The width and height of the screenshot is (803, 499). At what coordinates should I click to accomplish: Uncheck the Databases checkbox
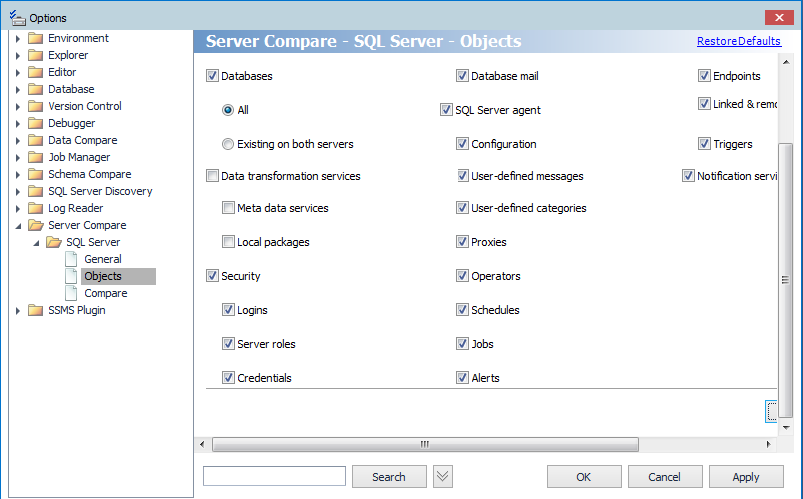click(x=212, y=76)
